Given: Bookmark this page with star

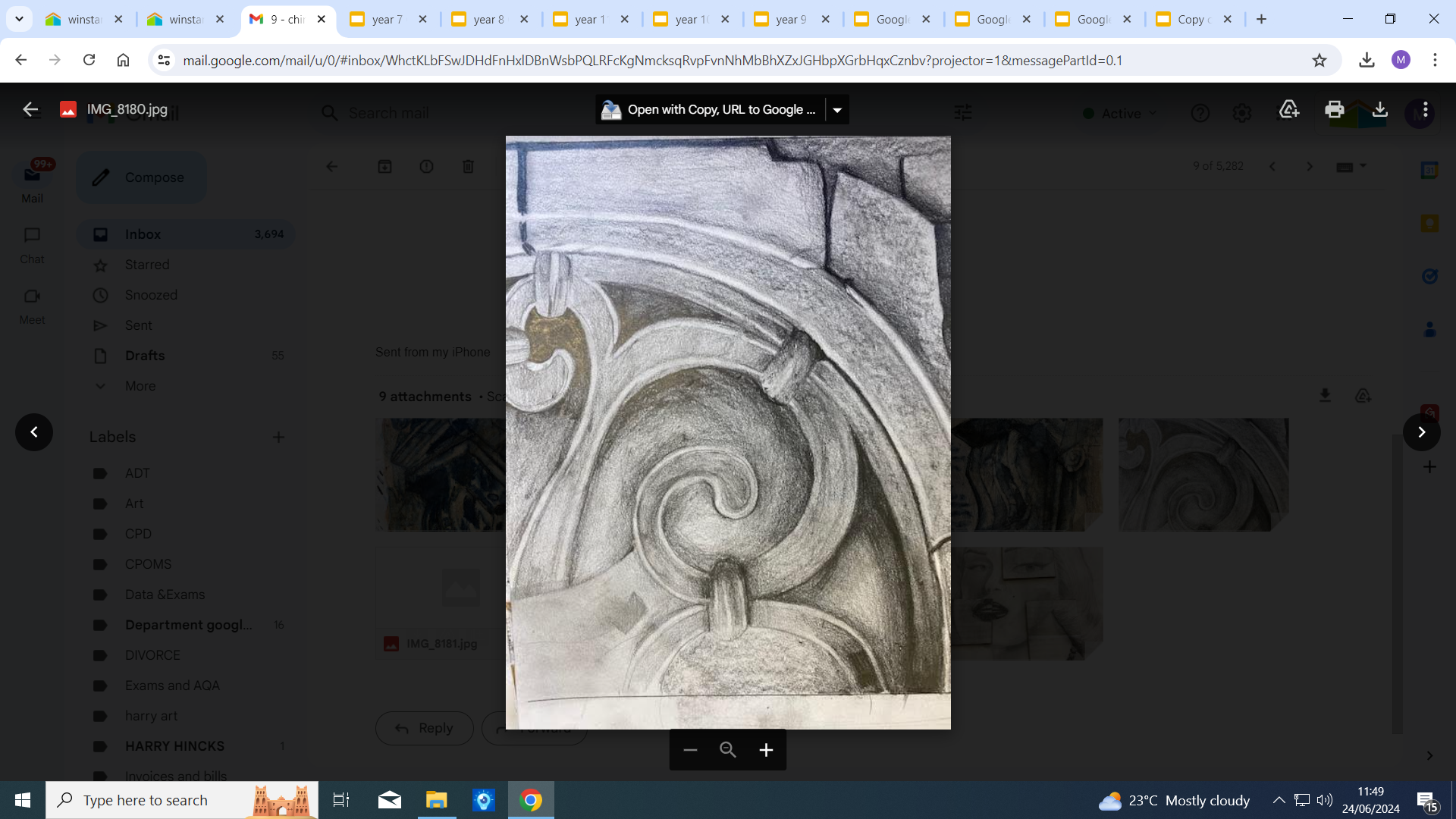Looking at the screenshot, I should [1319, 60].
